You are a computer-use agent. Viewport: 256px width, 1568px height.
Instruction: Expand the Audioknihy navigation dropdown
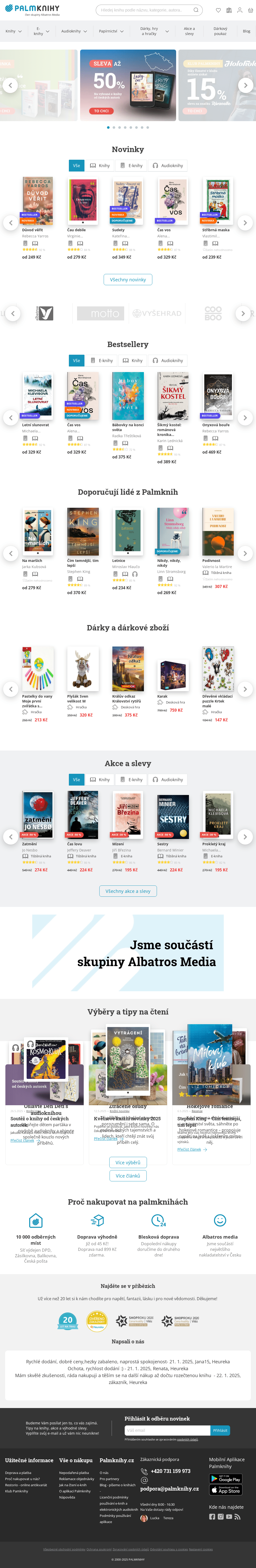[x=74, y=31]
